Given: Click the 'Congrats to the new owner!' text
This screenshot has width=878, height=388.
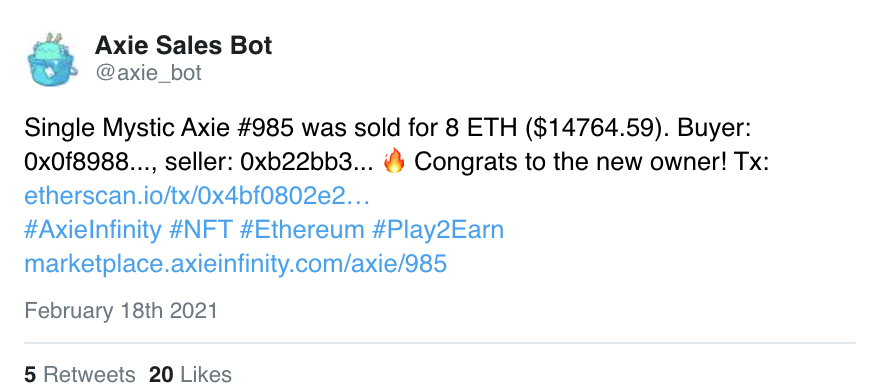Looking at the screenshot, I should tap(570, 163).
